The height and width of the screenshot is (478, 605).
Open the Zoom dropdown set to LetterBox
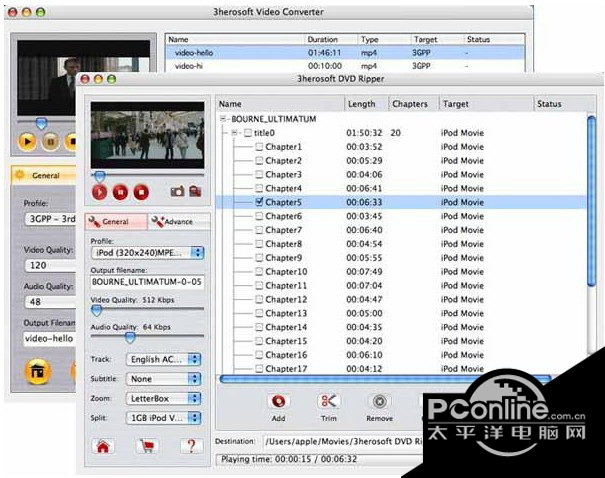164,399
